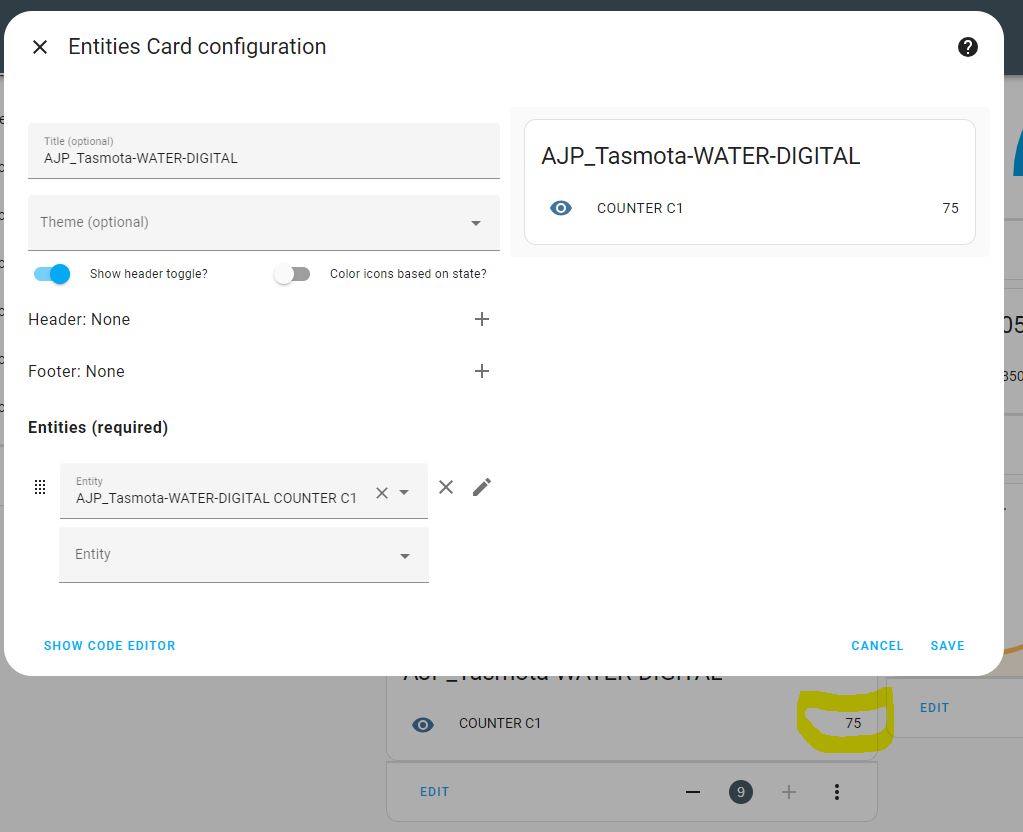
Task: Click Header: None label
Action: tap(79, 319)
